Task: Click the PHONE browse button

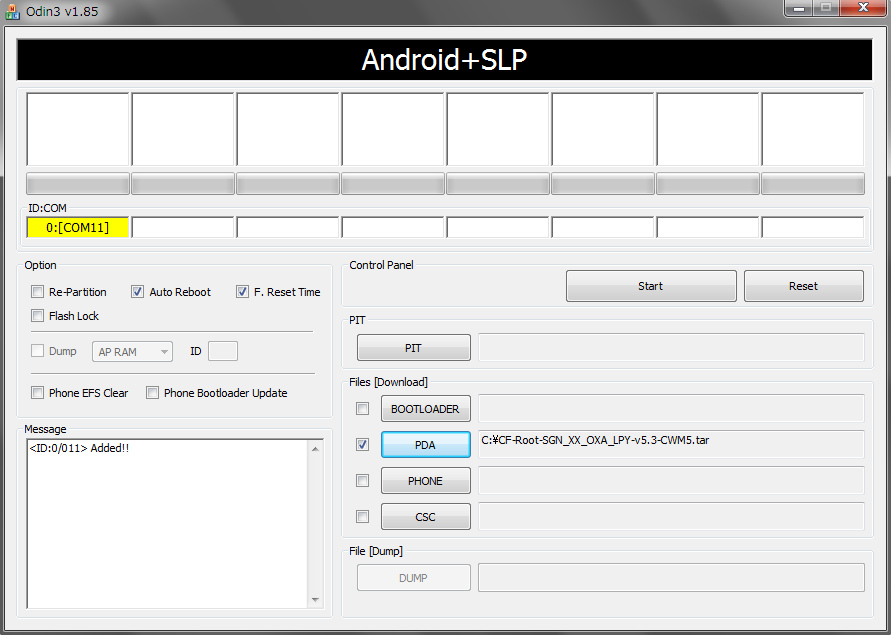Action: (x=426, y=481)
